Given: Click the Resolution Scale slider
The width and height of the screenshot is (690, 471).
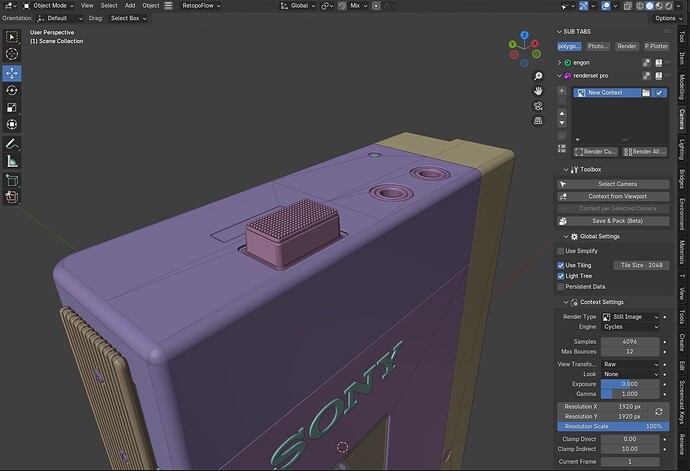Looking at the screenshot, I should tap(613, 426).
